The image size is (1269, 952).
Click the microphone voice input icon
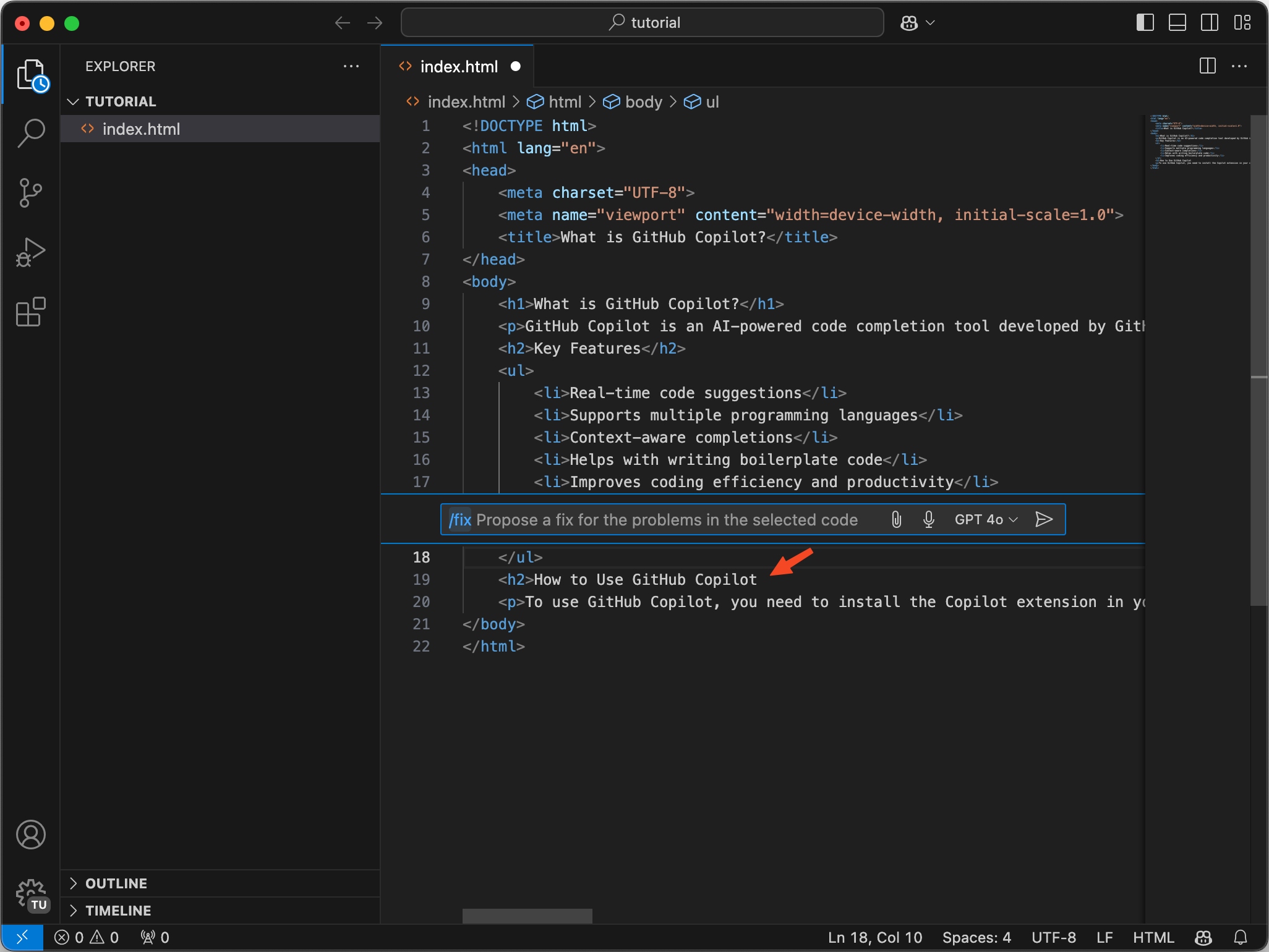click(x=928, y=519)
